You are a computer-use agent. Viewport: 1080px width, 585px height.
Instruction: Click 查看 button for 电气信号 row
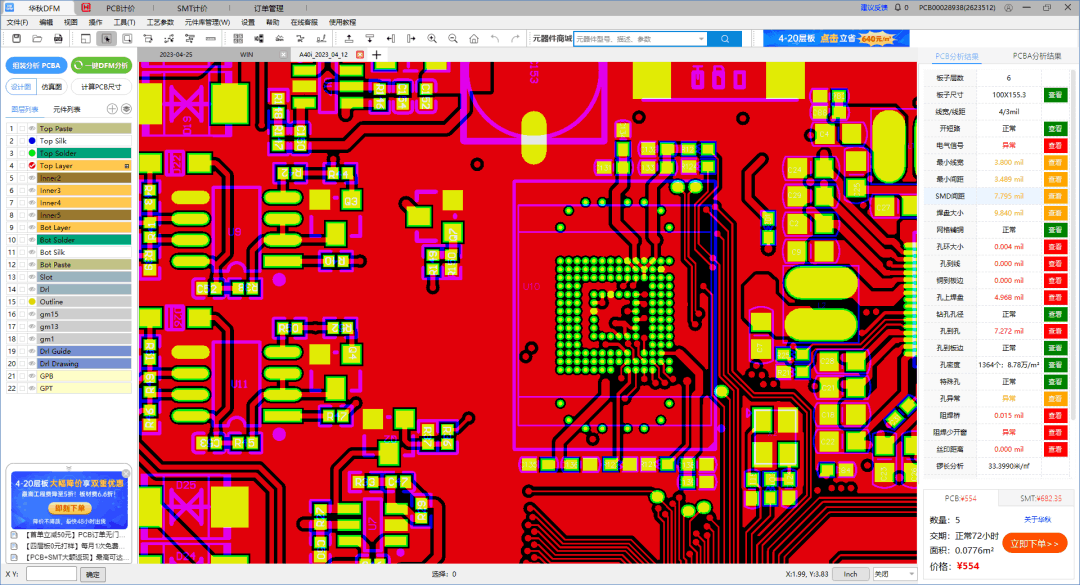click(x=1055, y=145)
